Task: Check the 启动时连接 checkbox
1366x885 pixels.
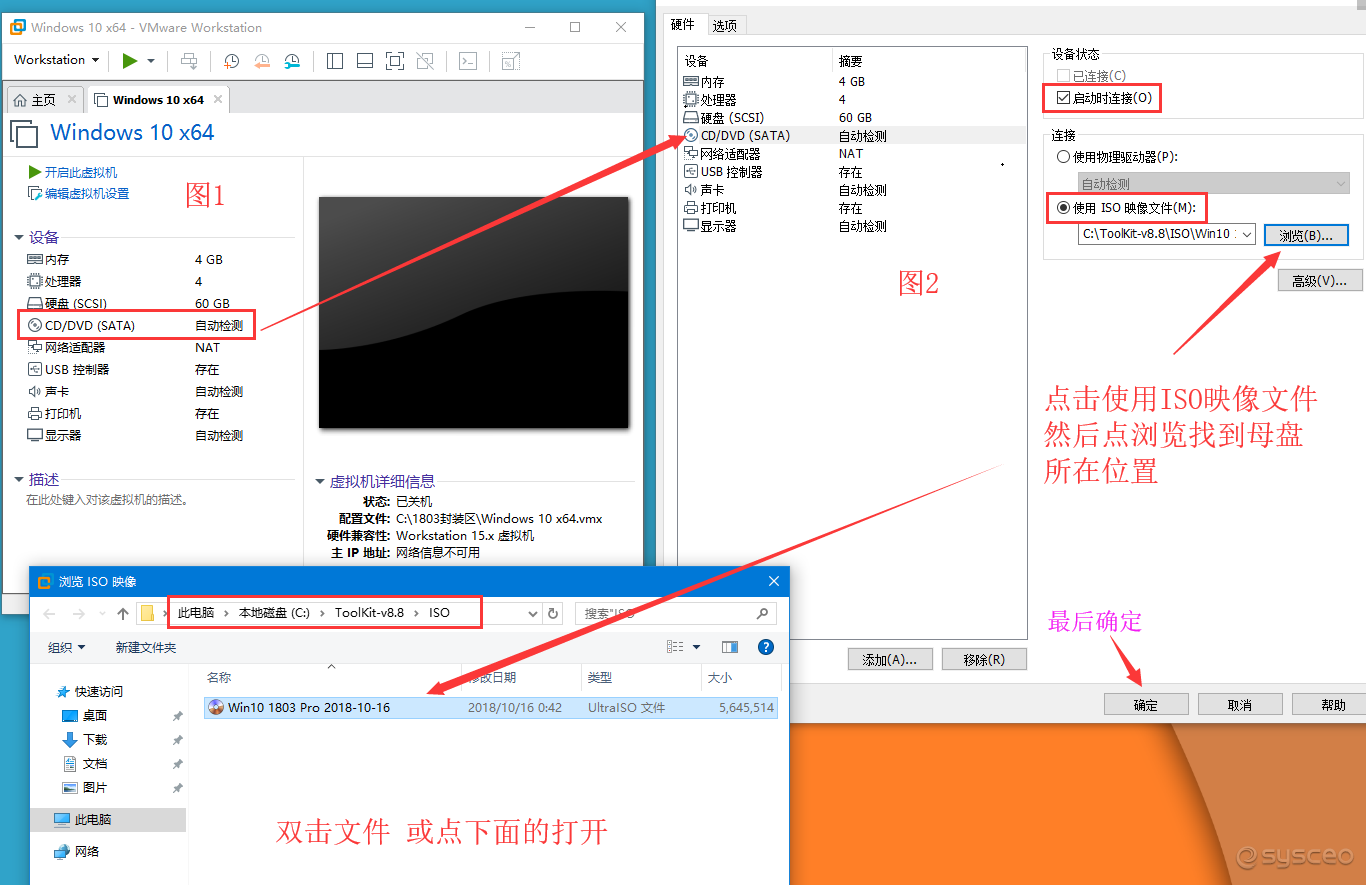Action: tap(1063, 98)
